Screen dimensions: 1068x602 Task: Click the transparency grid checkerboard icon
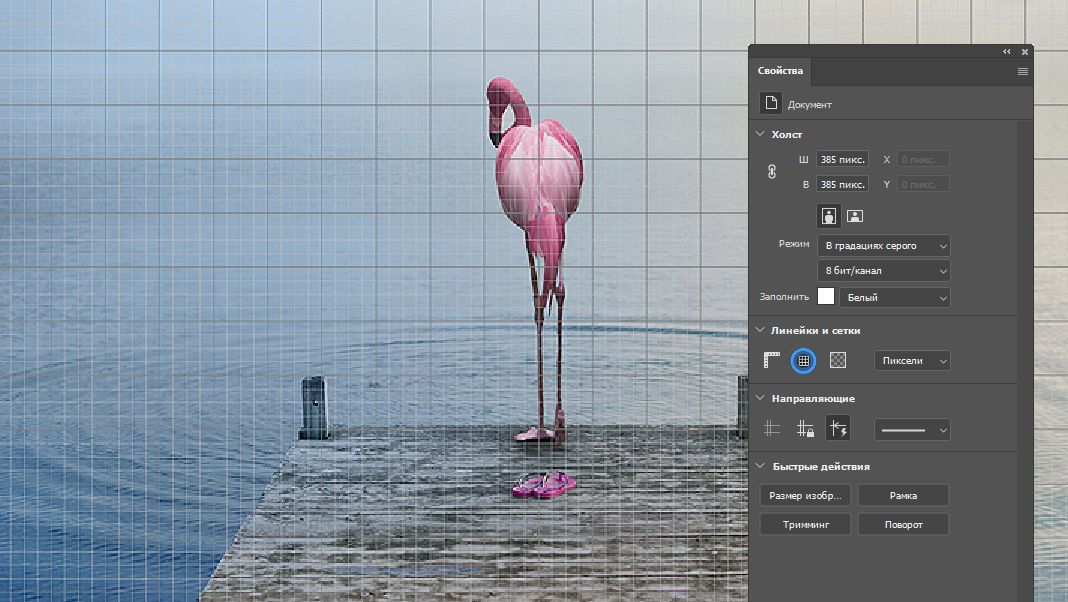tap(838, 360)
